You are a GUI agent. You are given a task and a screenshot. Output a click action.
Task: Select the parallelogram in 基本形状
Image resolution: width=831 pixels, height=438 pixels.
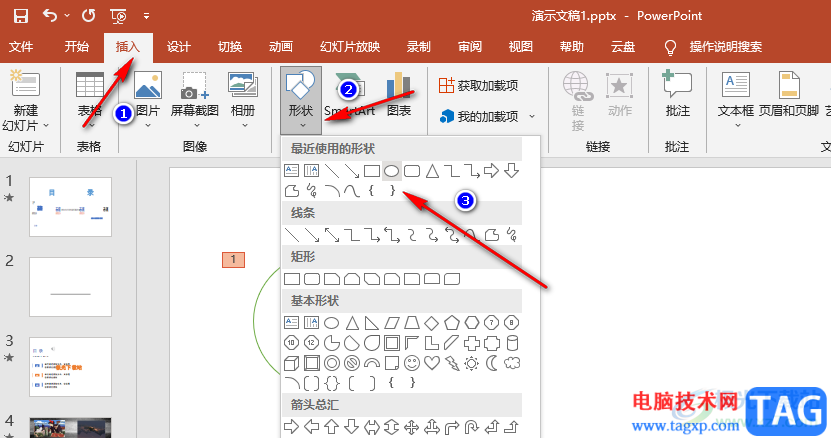point(392,322)
